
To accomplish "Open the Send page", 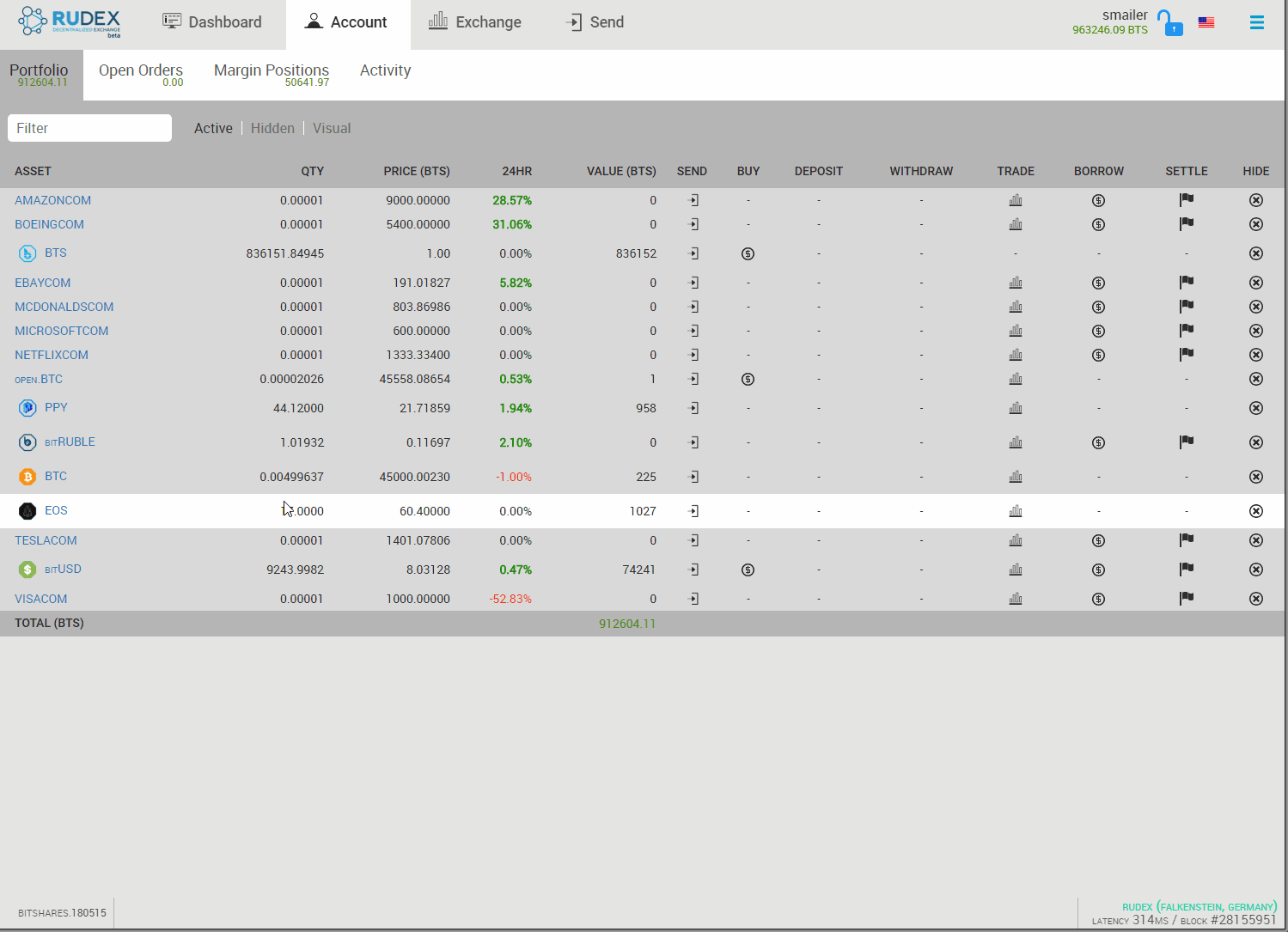I will [595, 22].
